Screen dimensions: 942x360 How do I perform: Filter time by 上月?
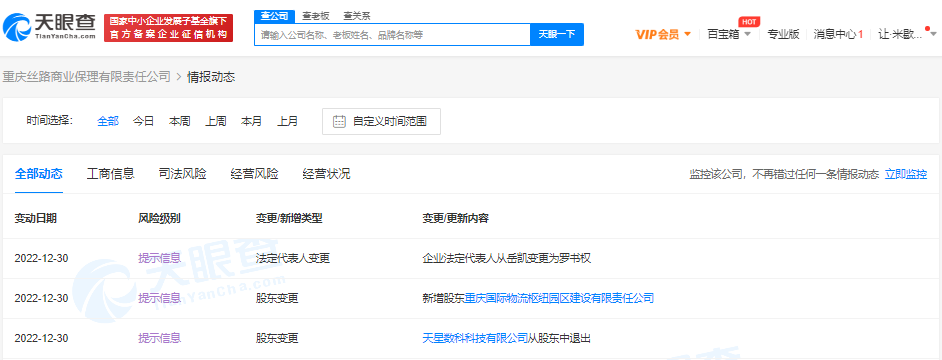[288, 121]
